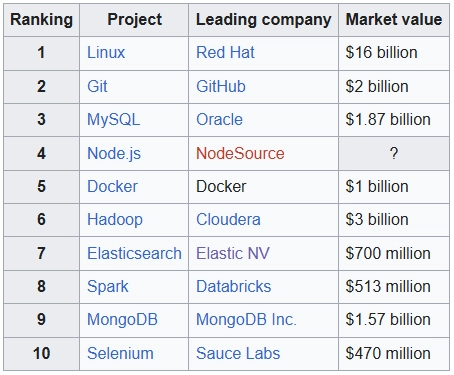Open the visited Elastic NV link

(233, 253)
